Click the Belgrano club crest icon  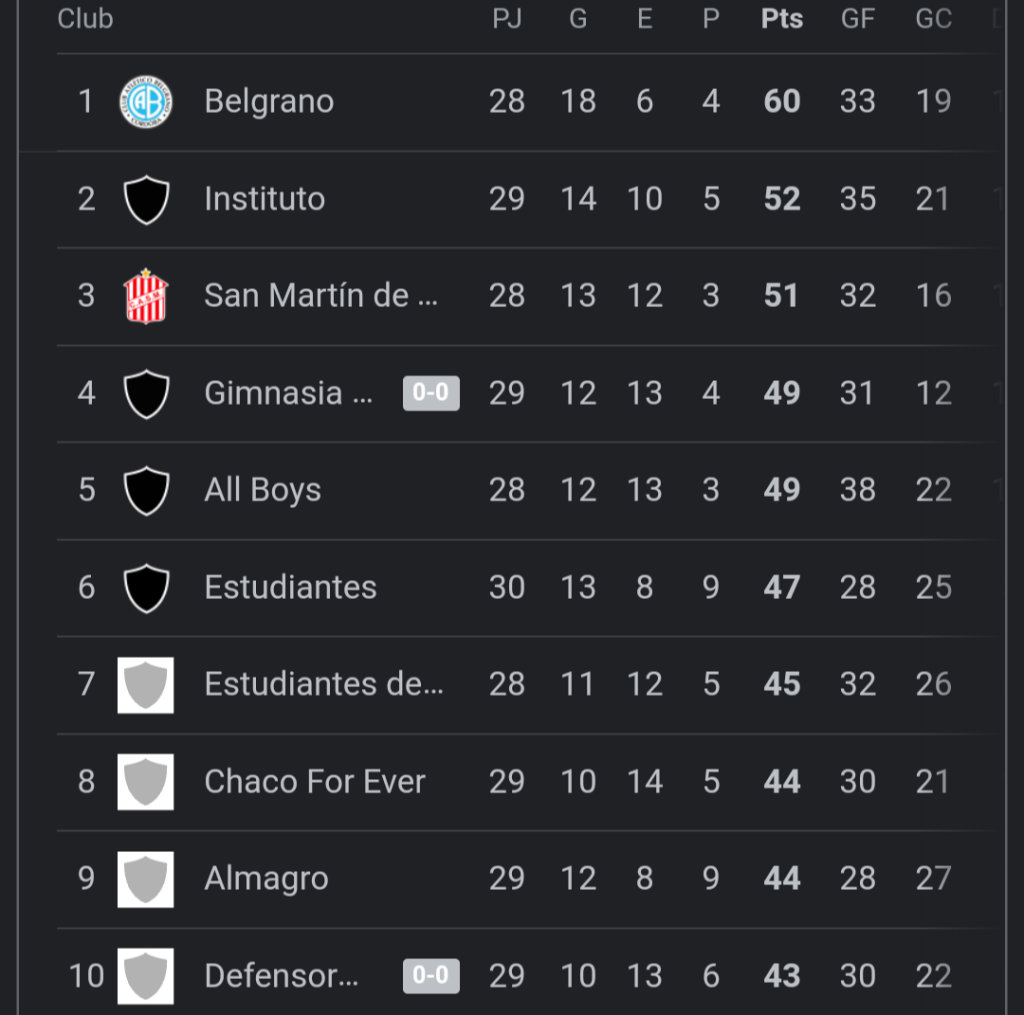[x=146, y=102]
